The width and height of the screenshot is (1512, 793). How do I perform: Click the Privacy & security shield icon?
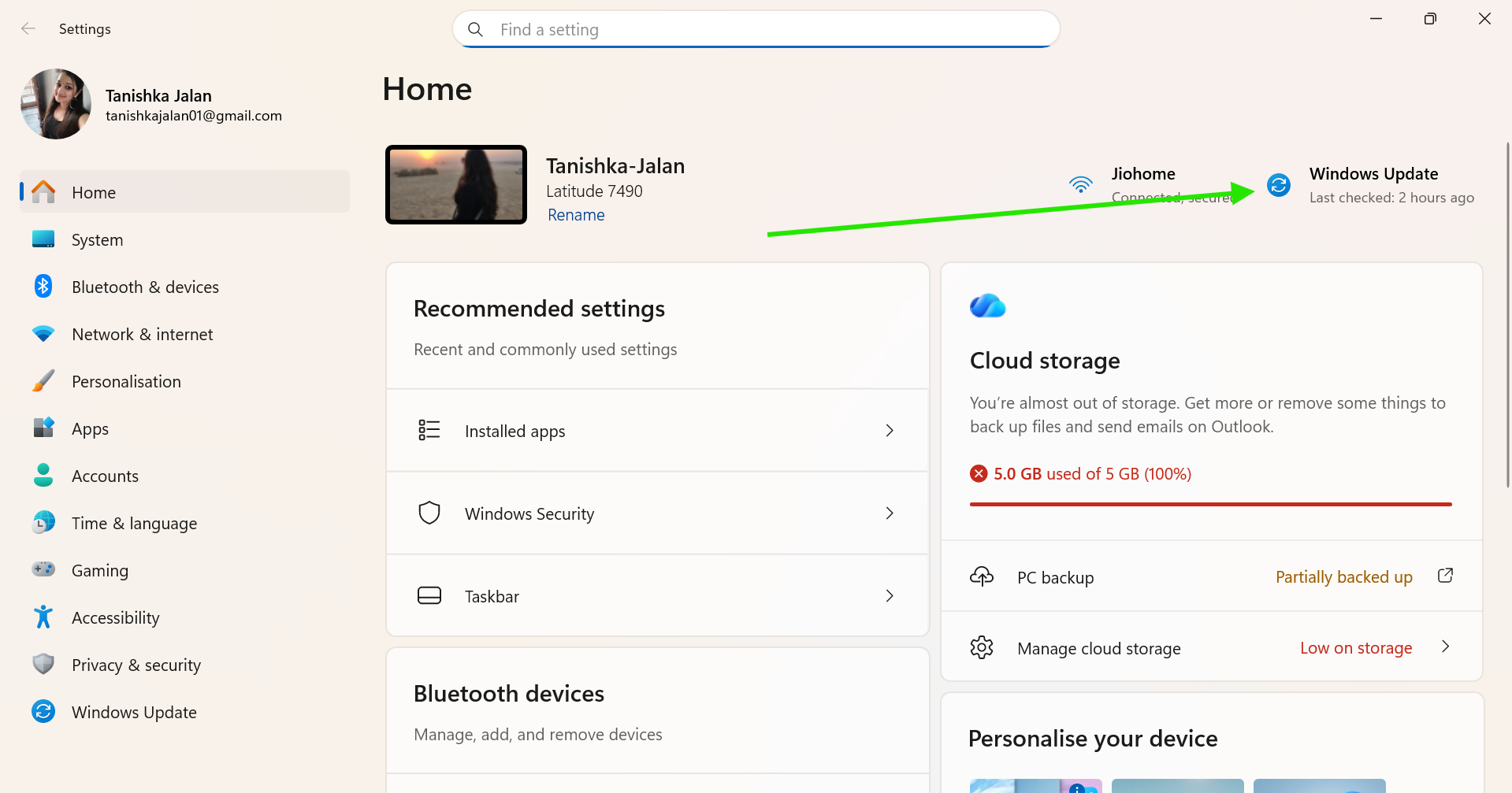[x=43, y=664]
